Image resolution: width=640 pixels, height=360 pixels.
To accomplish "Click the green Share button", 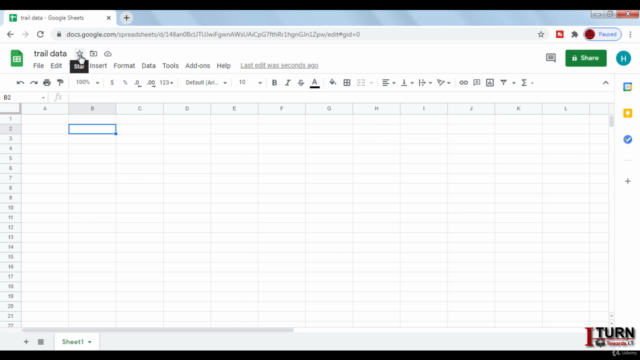I will click(586, 58).
